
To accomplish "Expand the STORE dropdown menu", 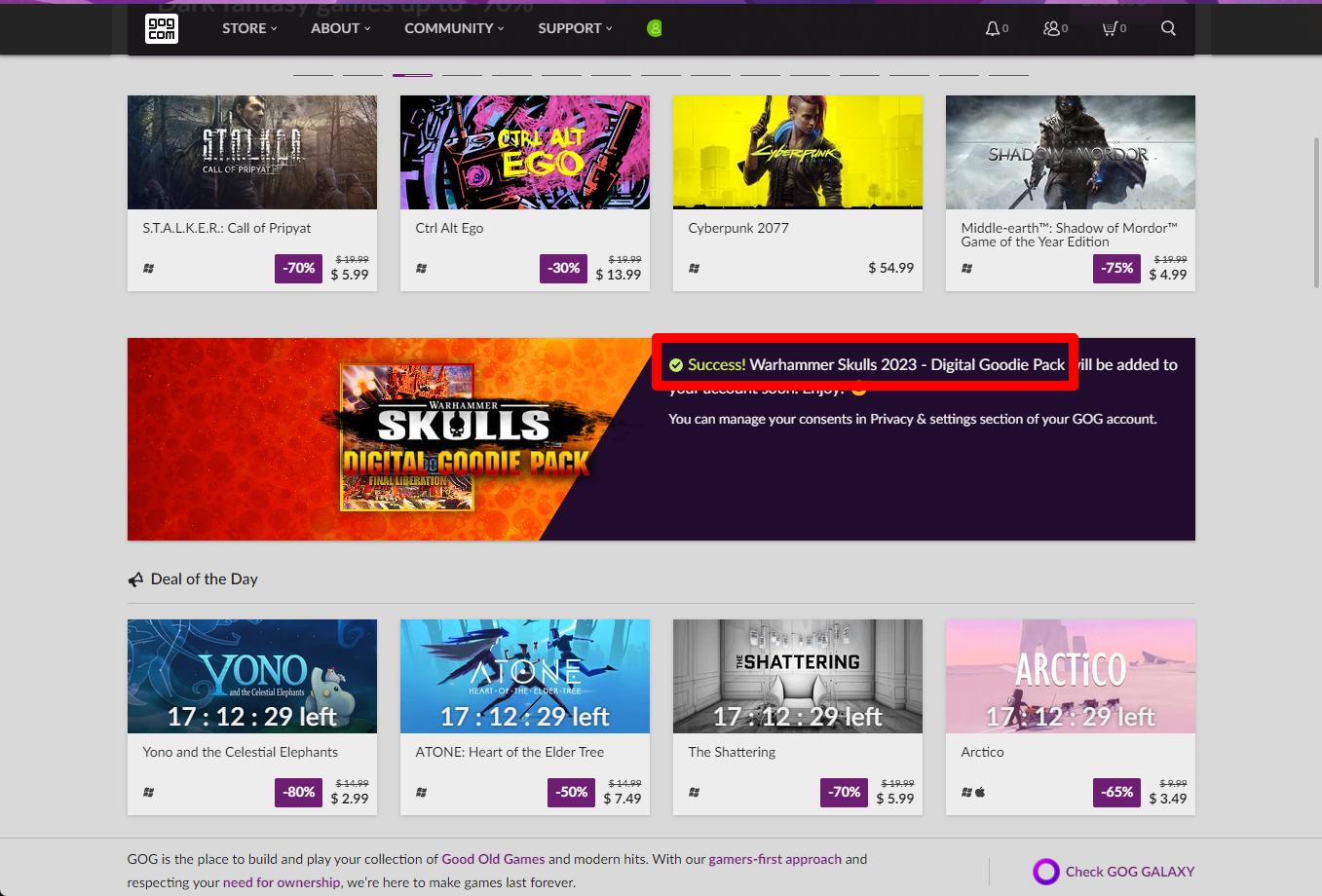I will (249, 28).
